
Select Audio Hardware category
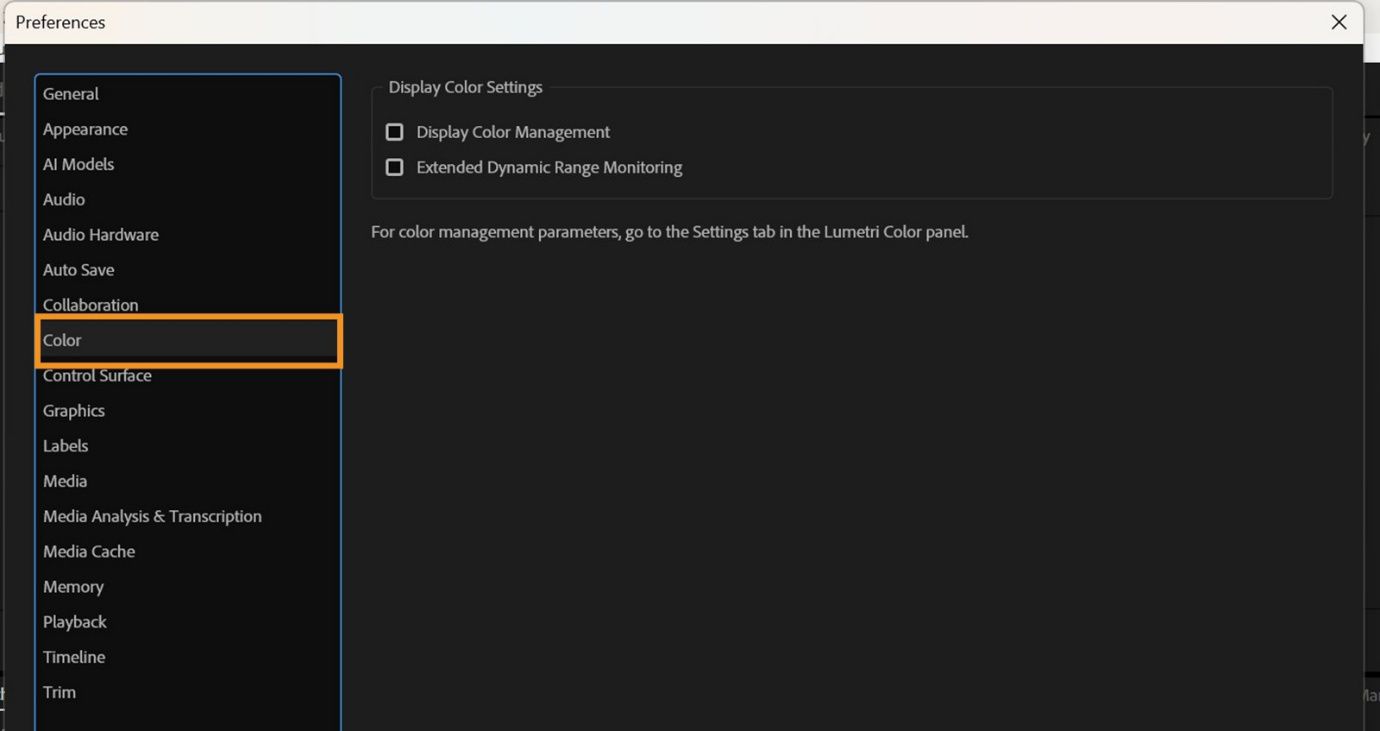[100, 234]
